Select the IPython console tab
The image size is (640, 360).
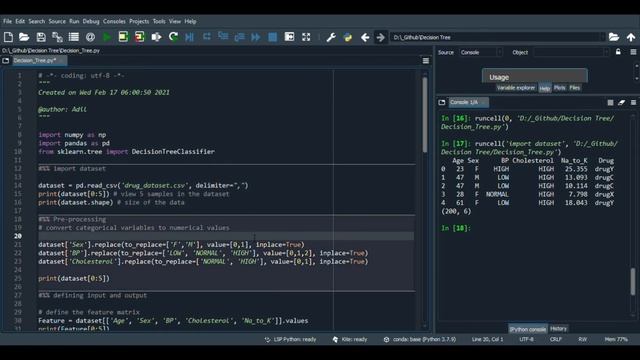tap(527, 329)
